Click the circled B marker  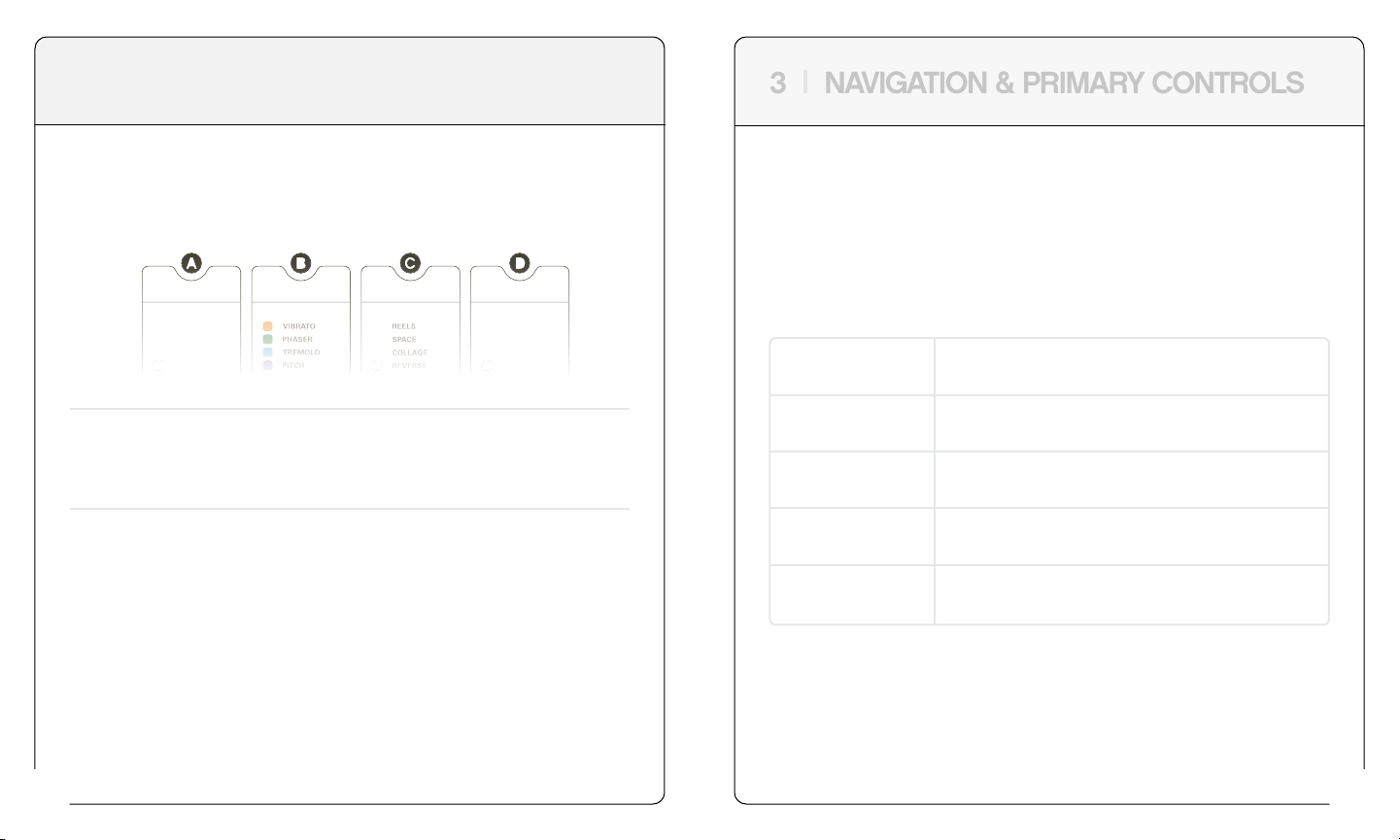tap(301, 263)
